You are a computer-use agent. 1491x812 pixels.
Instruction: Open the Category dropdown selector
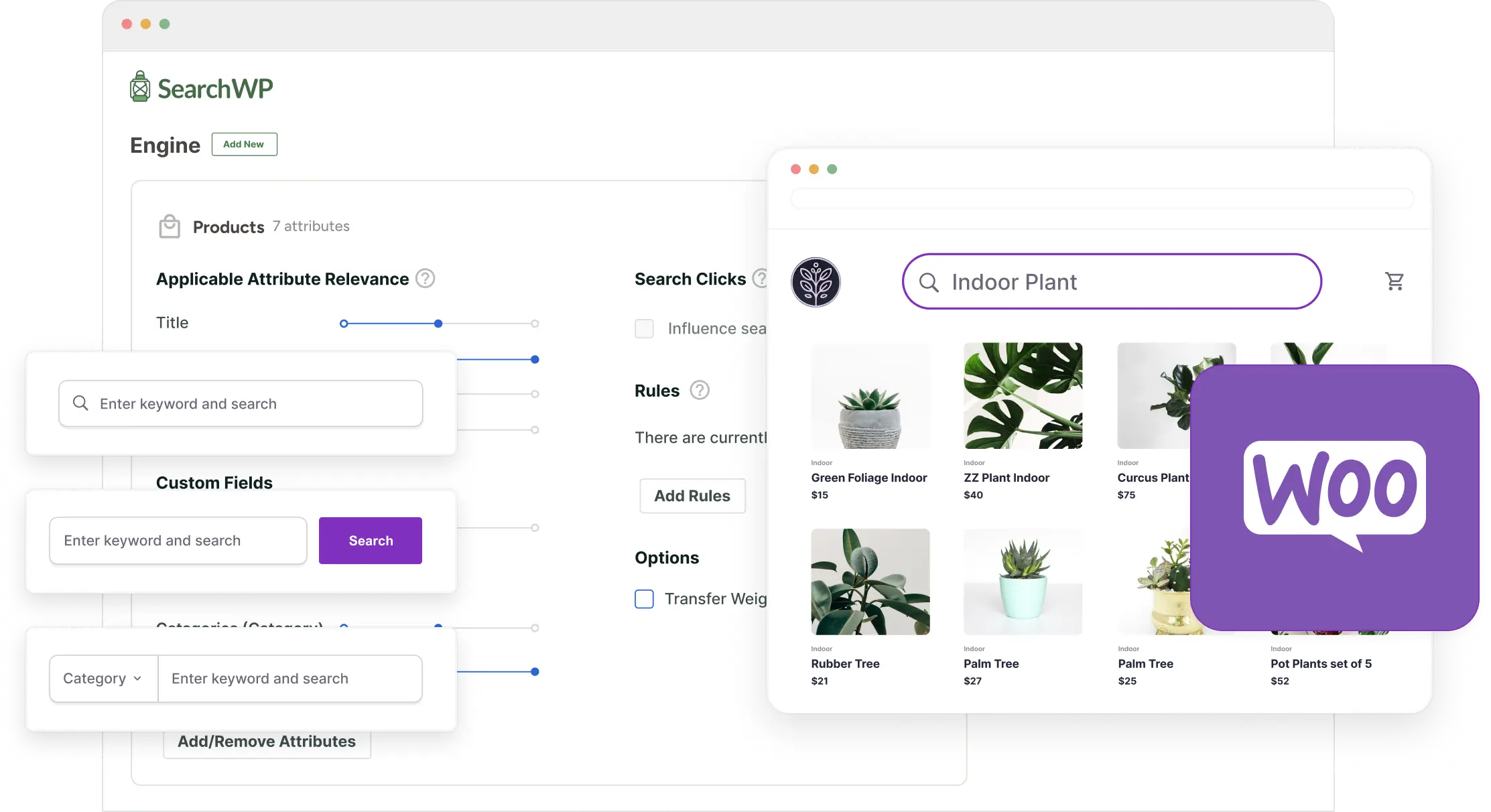103,679
